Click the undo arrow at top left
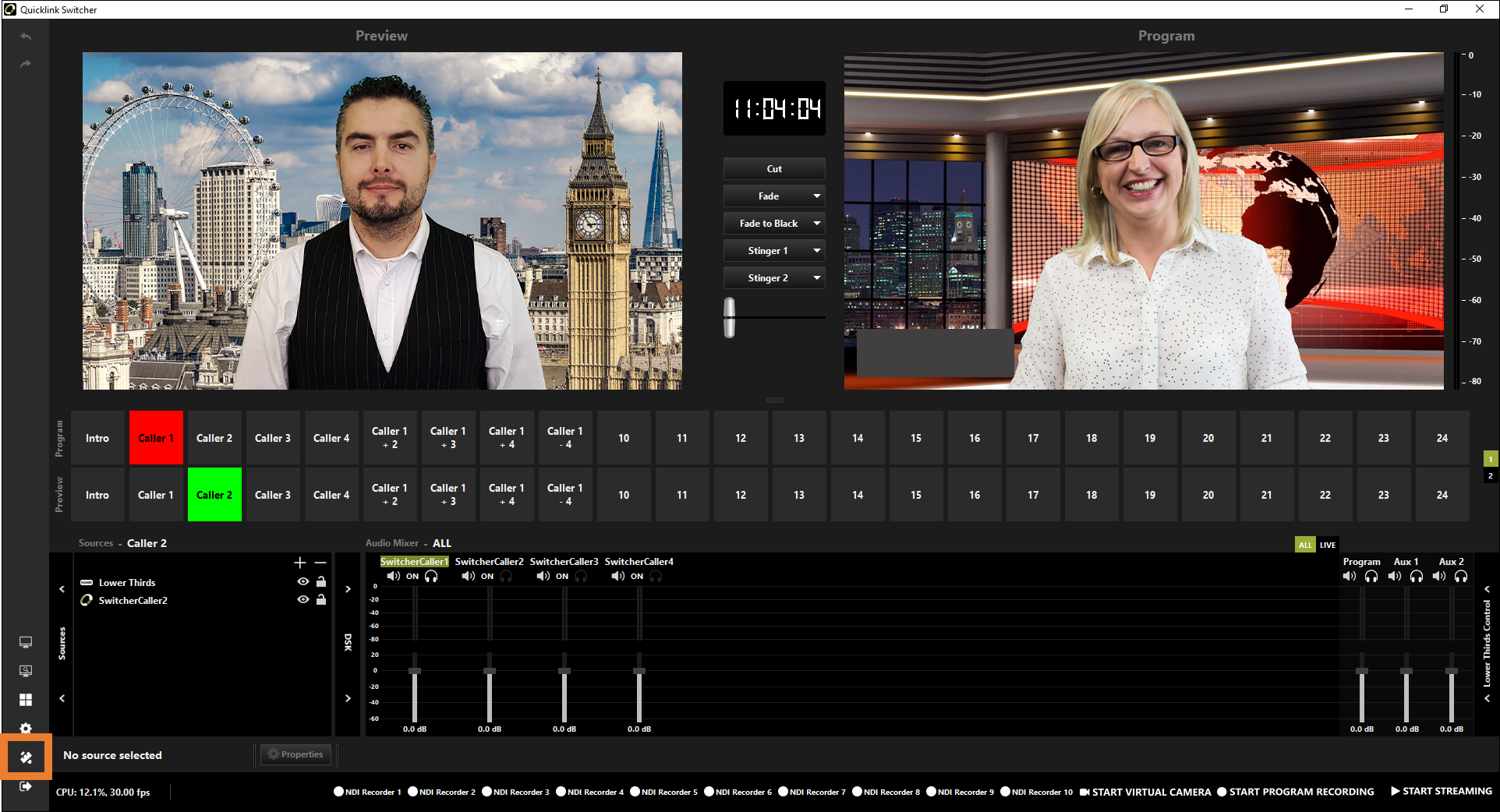The height and width of the screenshot is (812, 1500). (x=26, y=37)
